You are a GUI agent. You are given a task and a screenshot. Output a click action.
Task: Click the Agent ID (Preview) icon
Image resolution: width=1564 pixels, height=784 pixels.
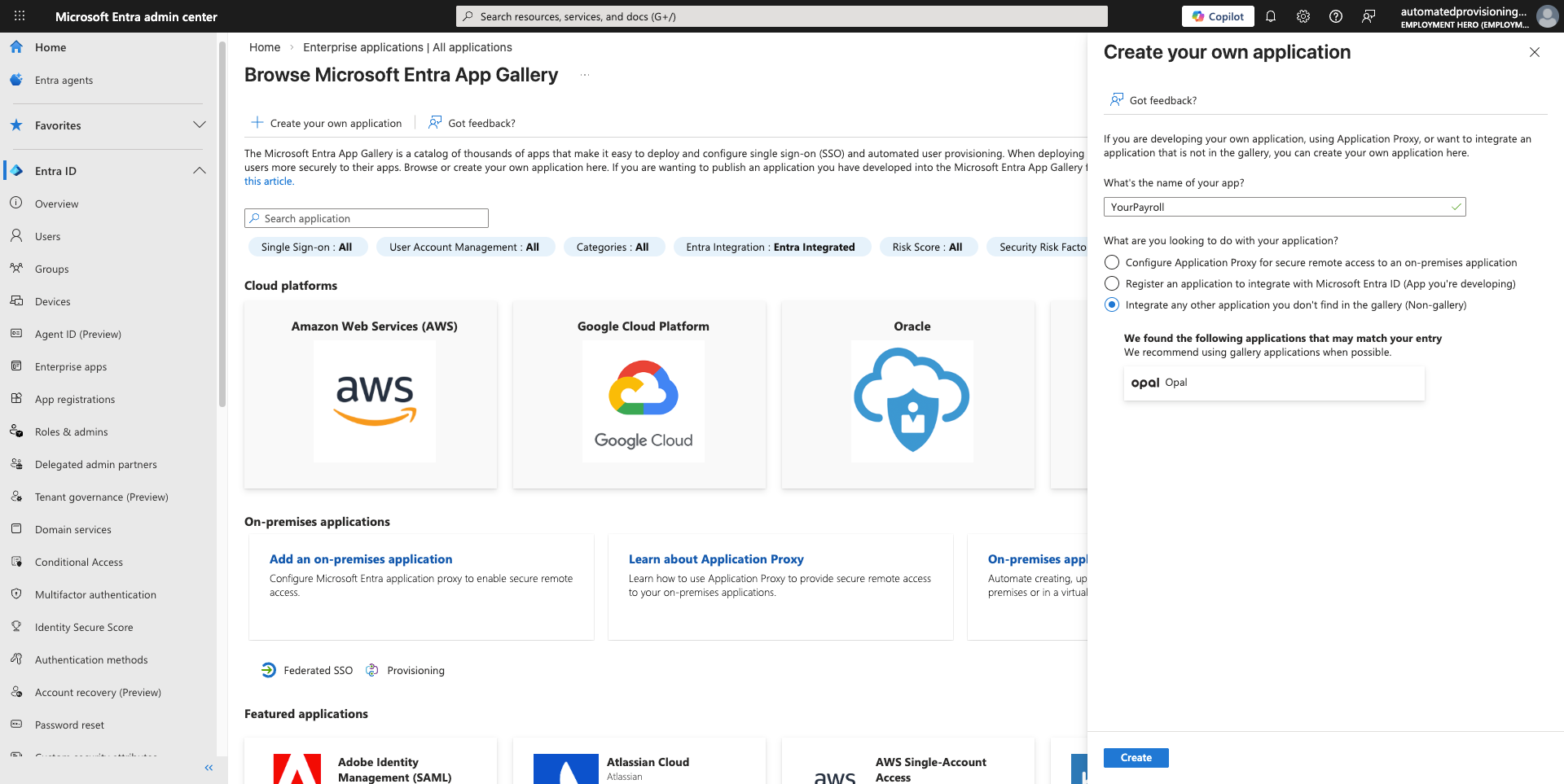pos(16,333)
